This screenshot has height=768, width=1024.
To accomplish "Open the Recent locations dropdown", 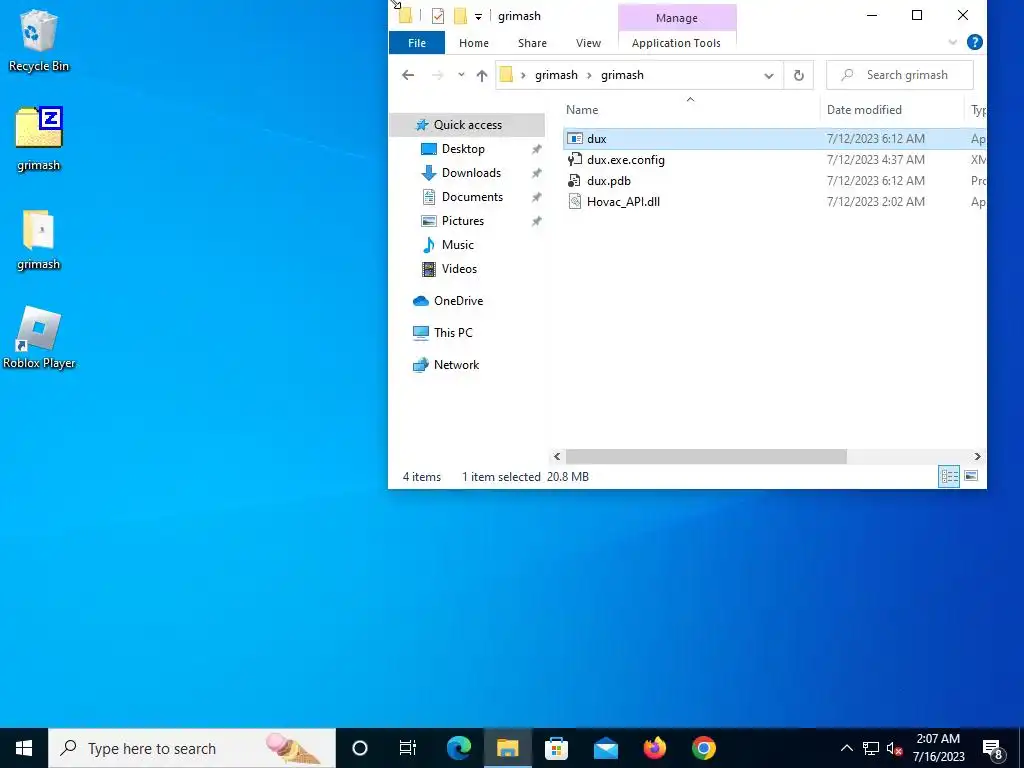I will tap(461, 75).
